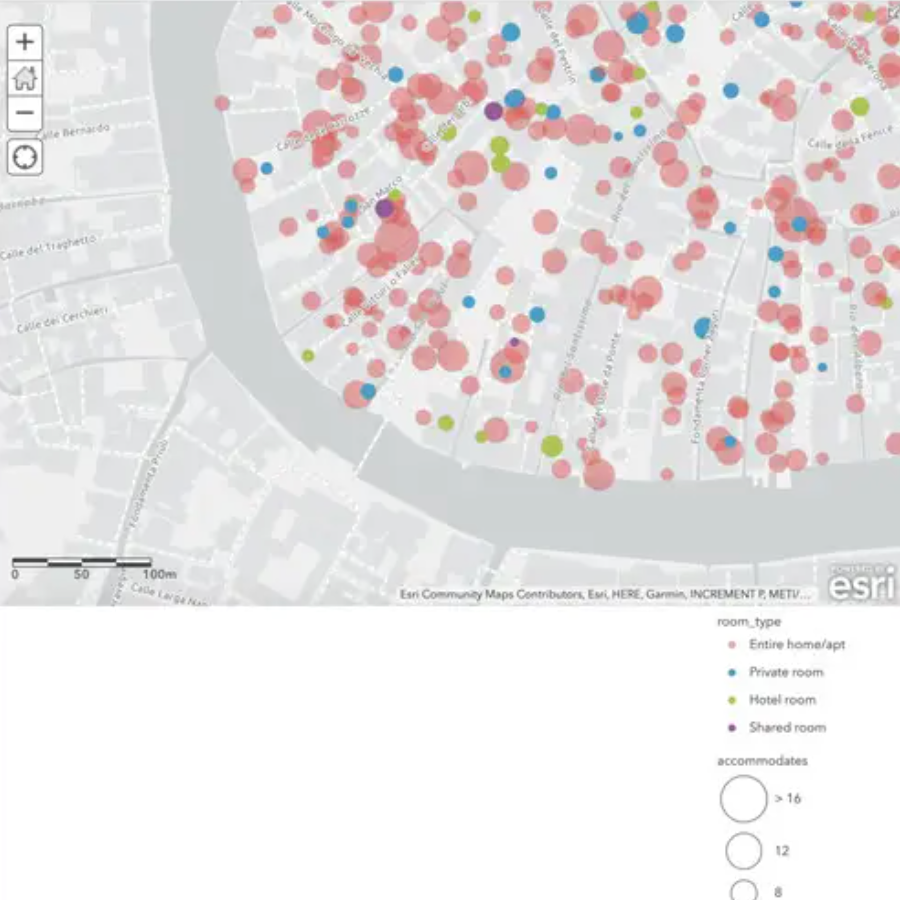The height and width of the screenshot is (900, 900).
Task: Click the purple Shared room legend dot
Action: point(731,728)
